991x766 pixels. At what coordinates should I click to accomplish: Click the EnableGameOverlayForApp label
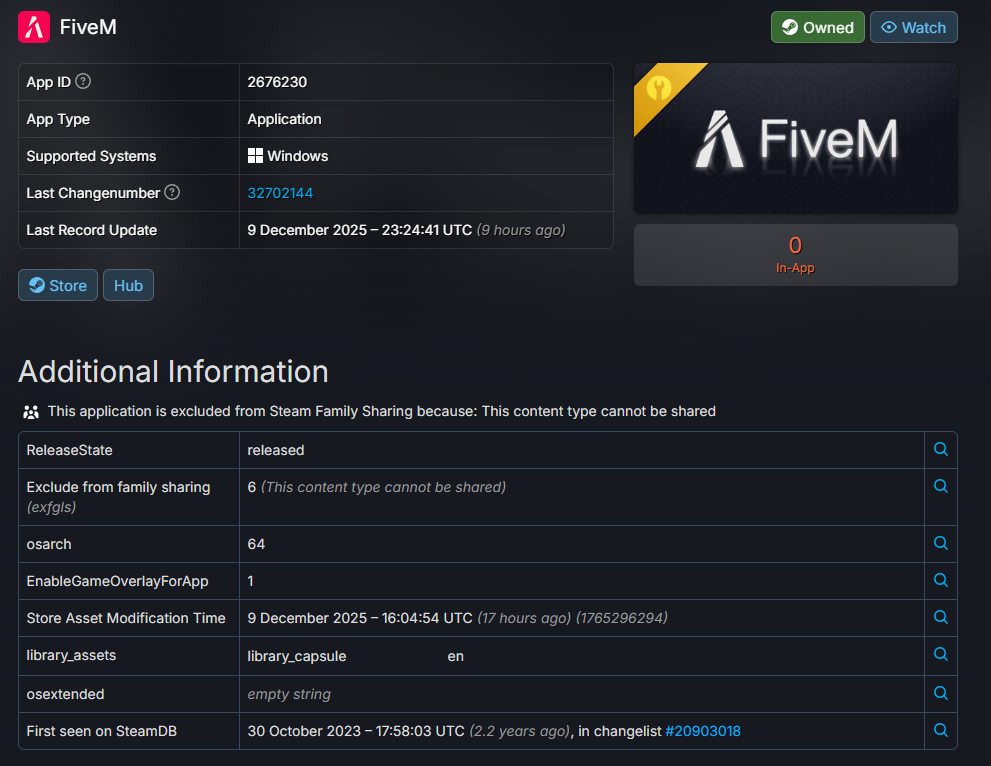click(118, 581)
